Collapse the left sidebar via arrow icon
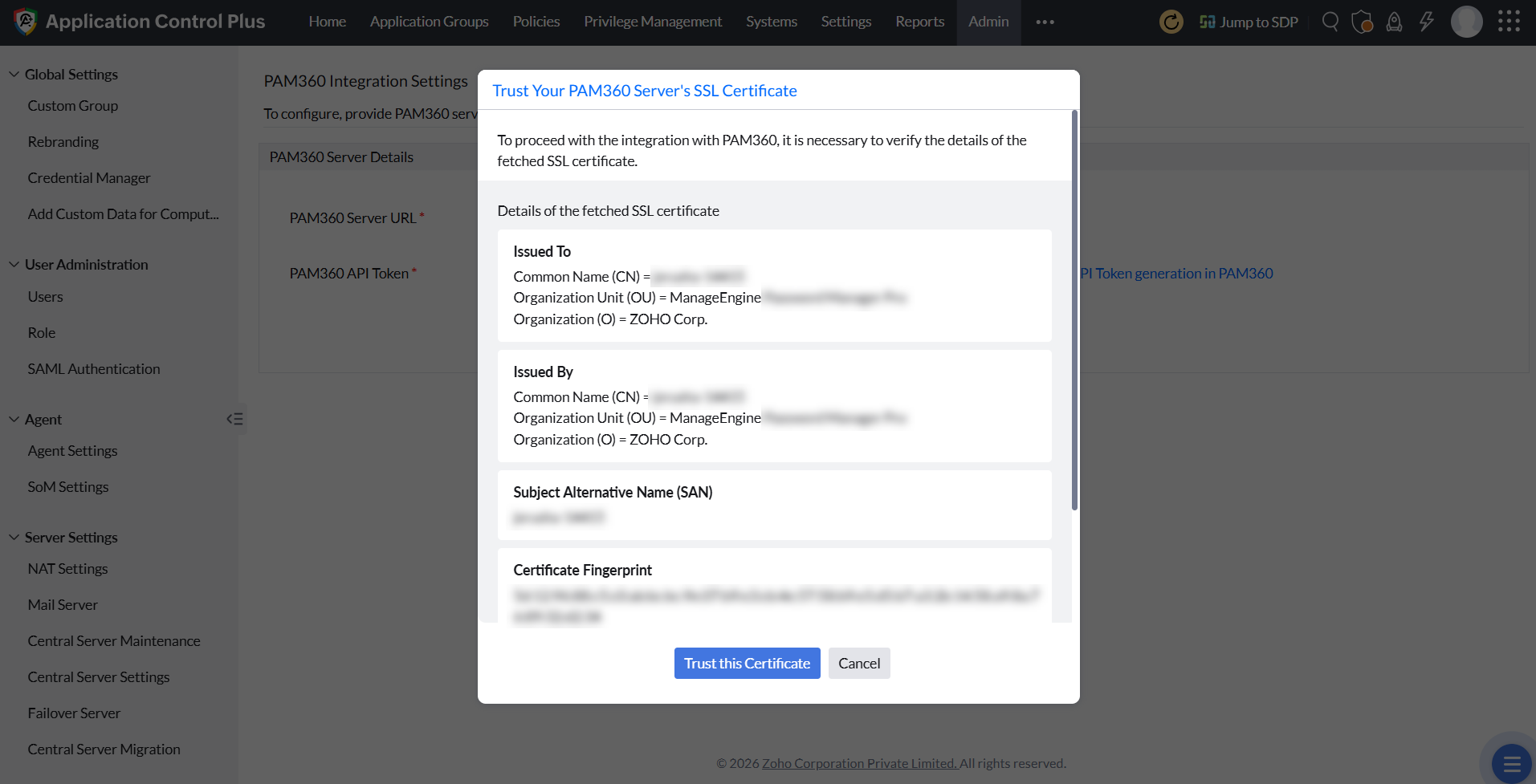The width and height of the screenshot is (1536, 784). 234,418
